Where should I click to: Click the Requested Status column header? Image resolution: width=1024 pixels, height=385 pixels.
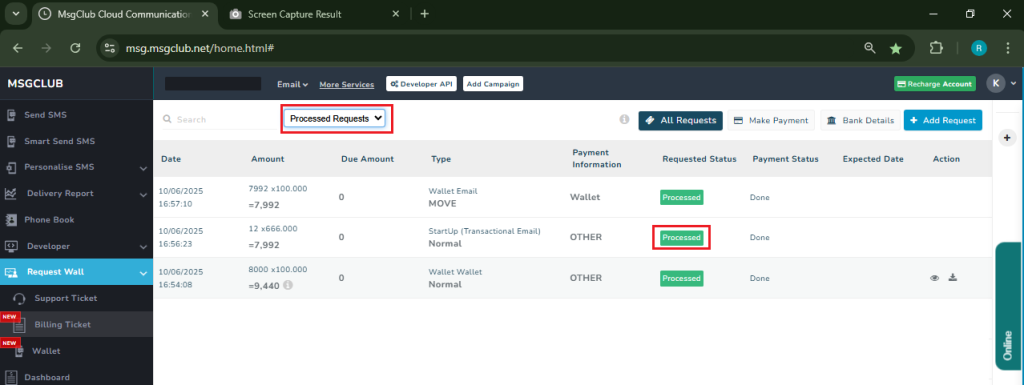[699, 159]
